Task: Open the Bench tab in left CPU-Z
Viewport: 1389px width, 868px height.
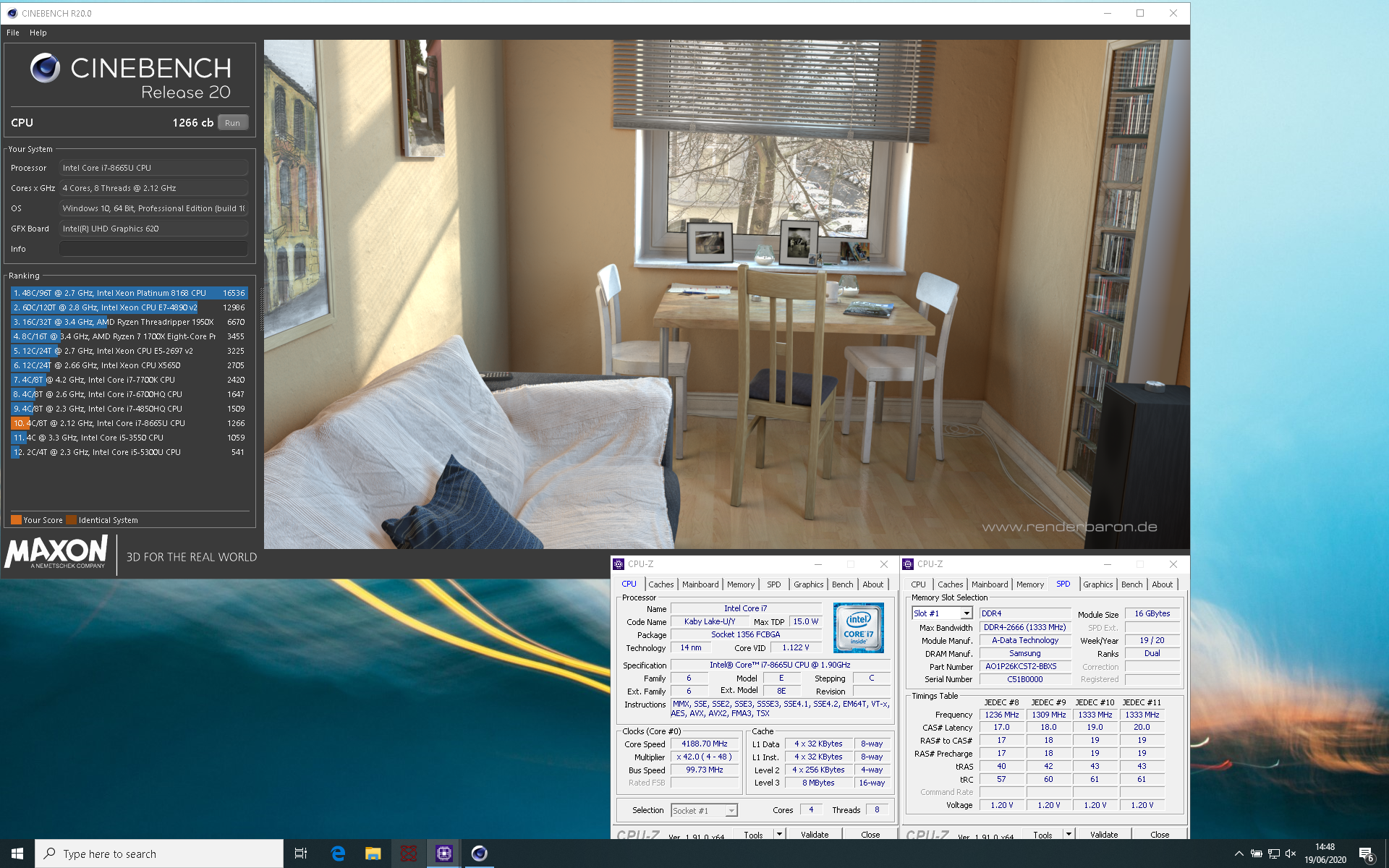Action: tap(842, 584)
